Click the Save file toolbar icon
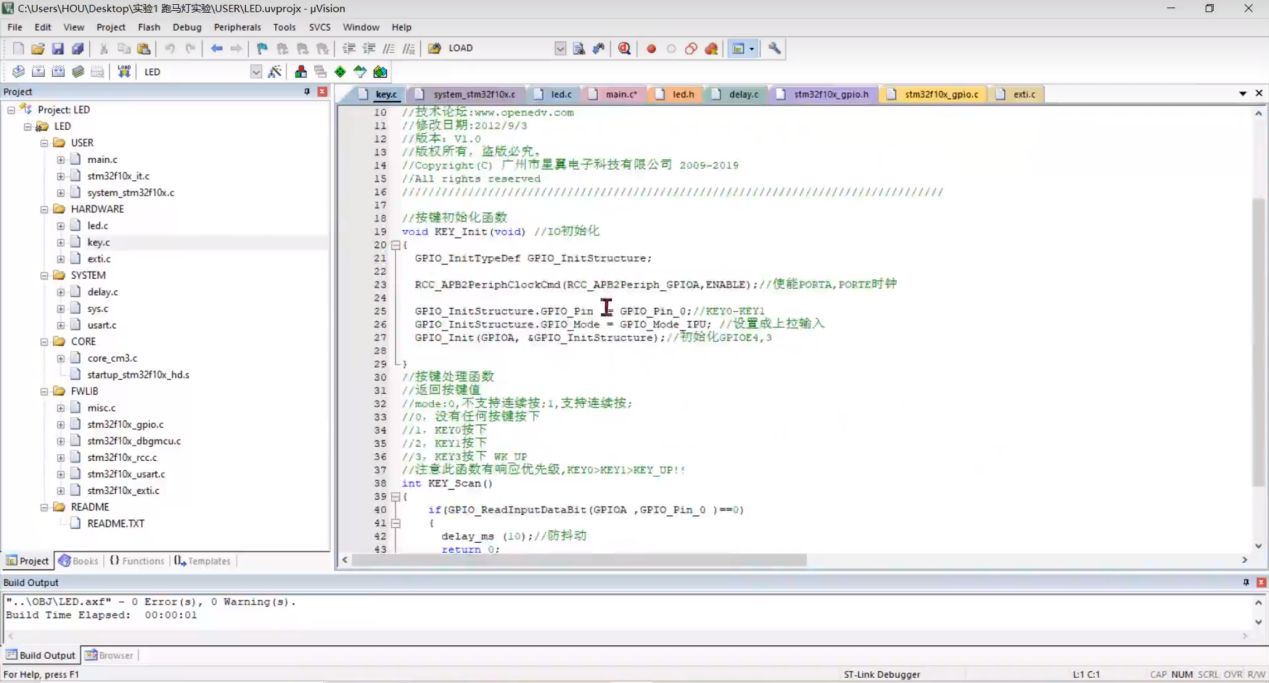 (57, 48)
